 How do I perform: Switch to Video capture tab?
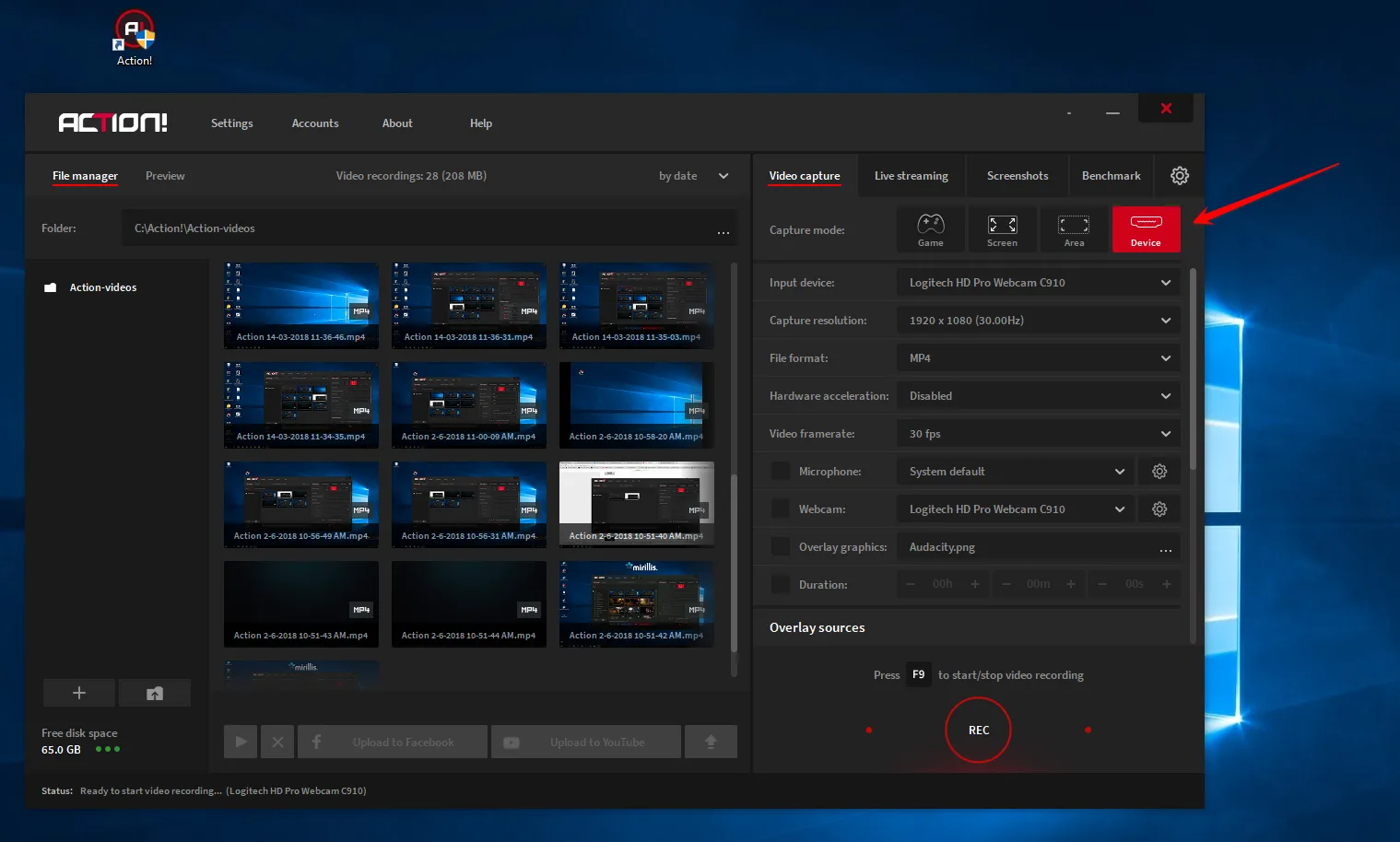click(805, 176)
